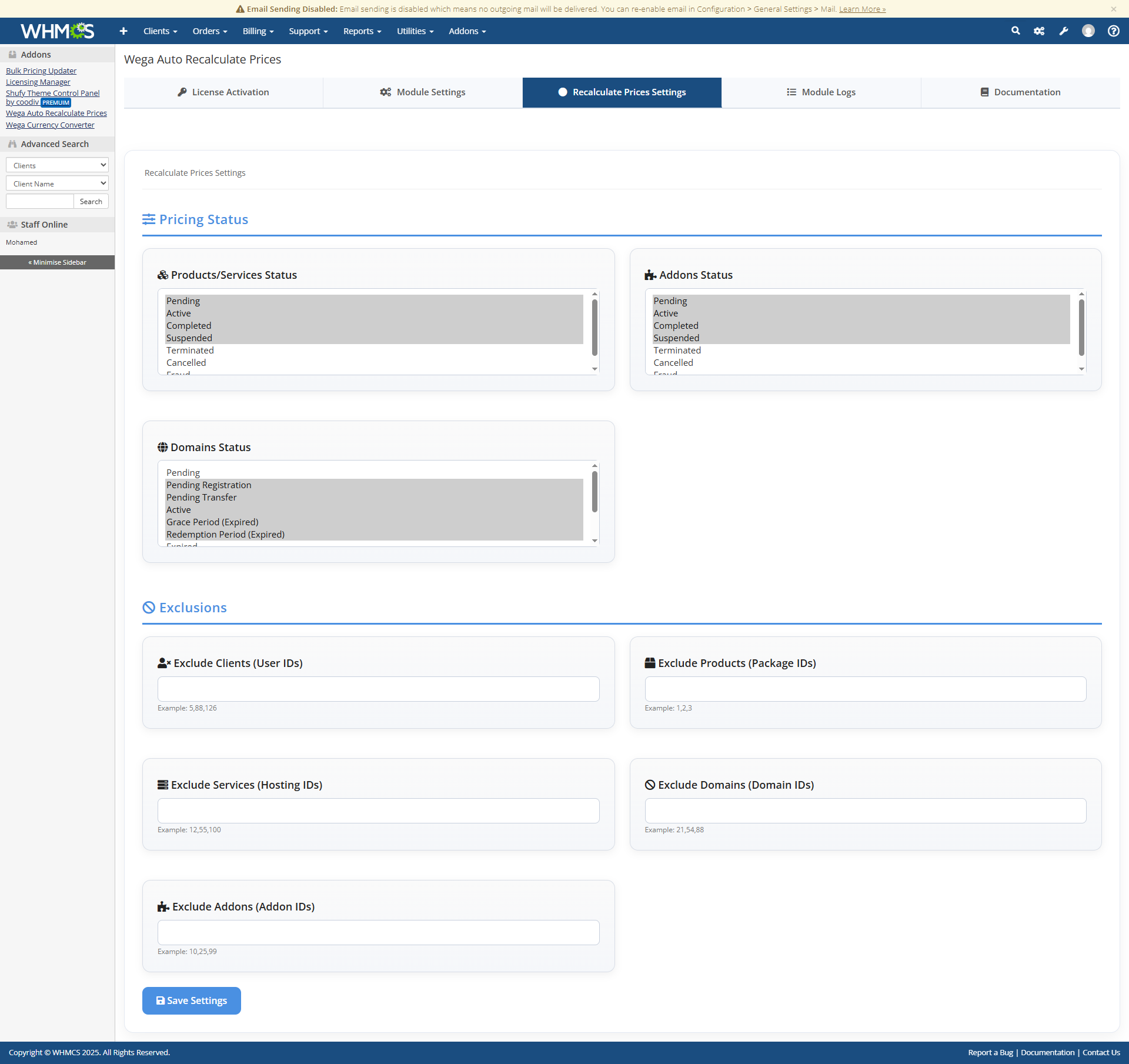Viewport: 1129px width, 1064px height.
Task: Open the Clients search type dropdown
Action: click(57, 165)
